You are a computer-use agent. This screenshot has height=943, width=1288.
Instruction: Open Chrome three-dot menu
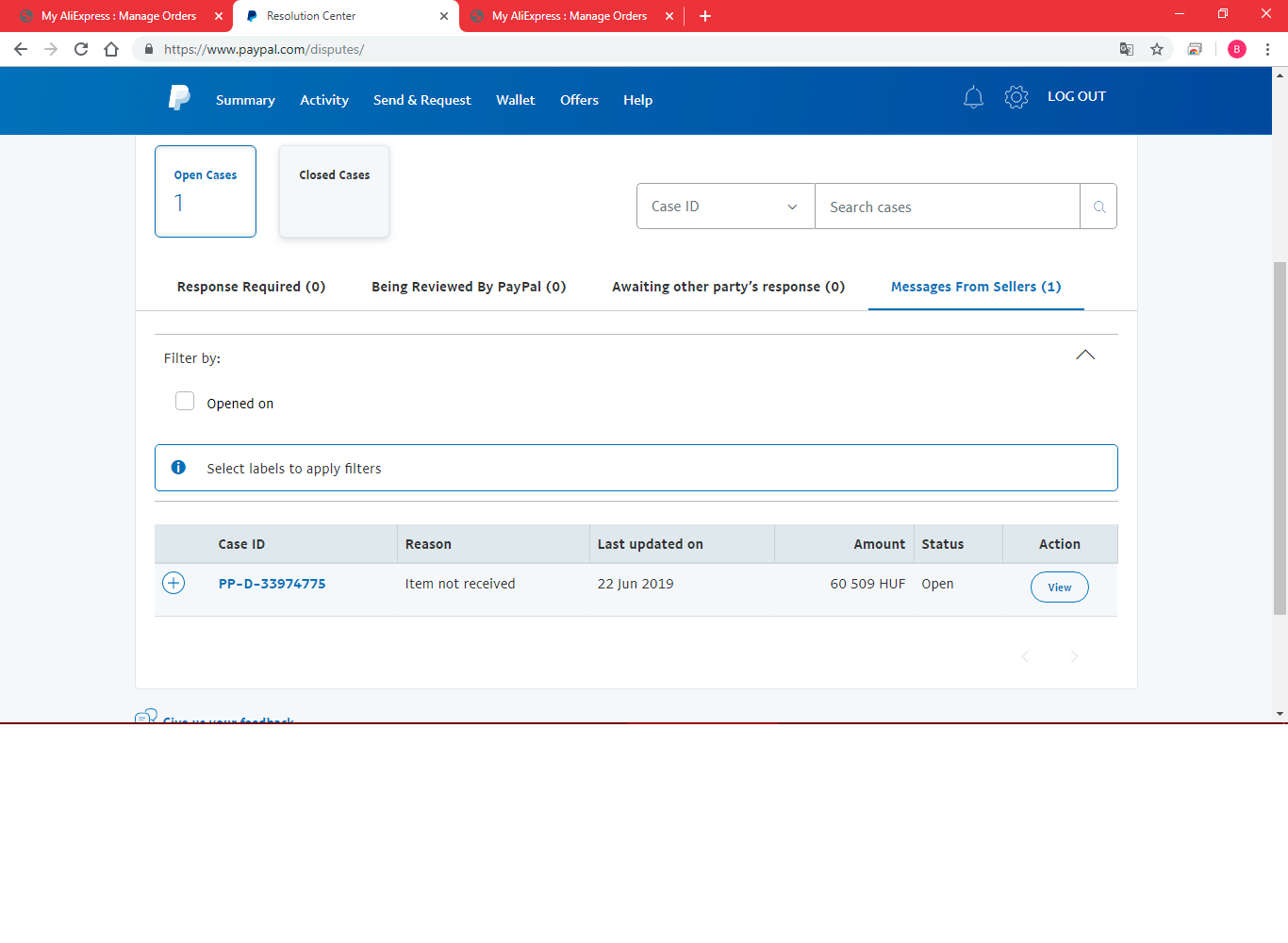click(x=1267, y=49)
